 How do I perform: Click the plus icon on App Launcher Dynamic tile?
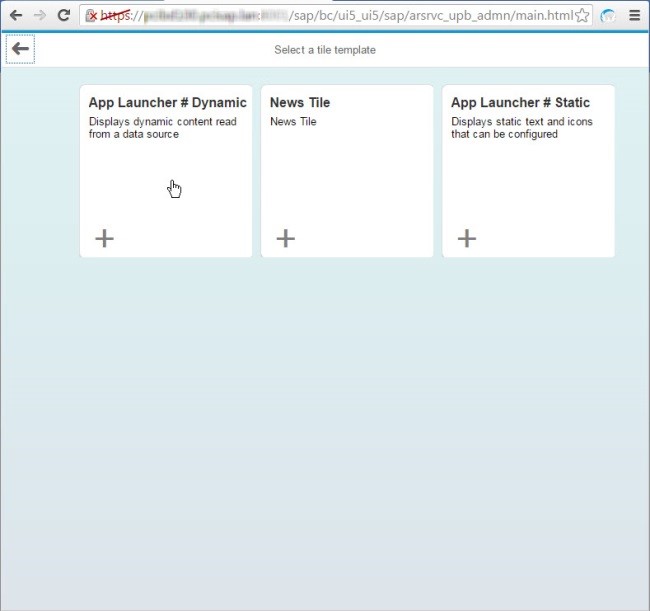click(x=105, y=238)
